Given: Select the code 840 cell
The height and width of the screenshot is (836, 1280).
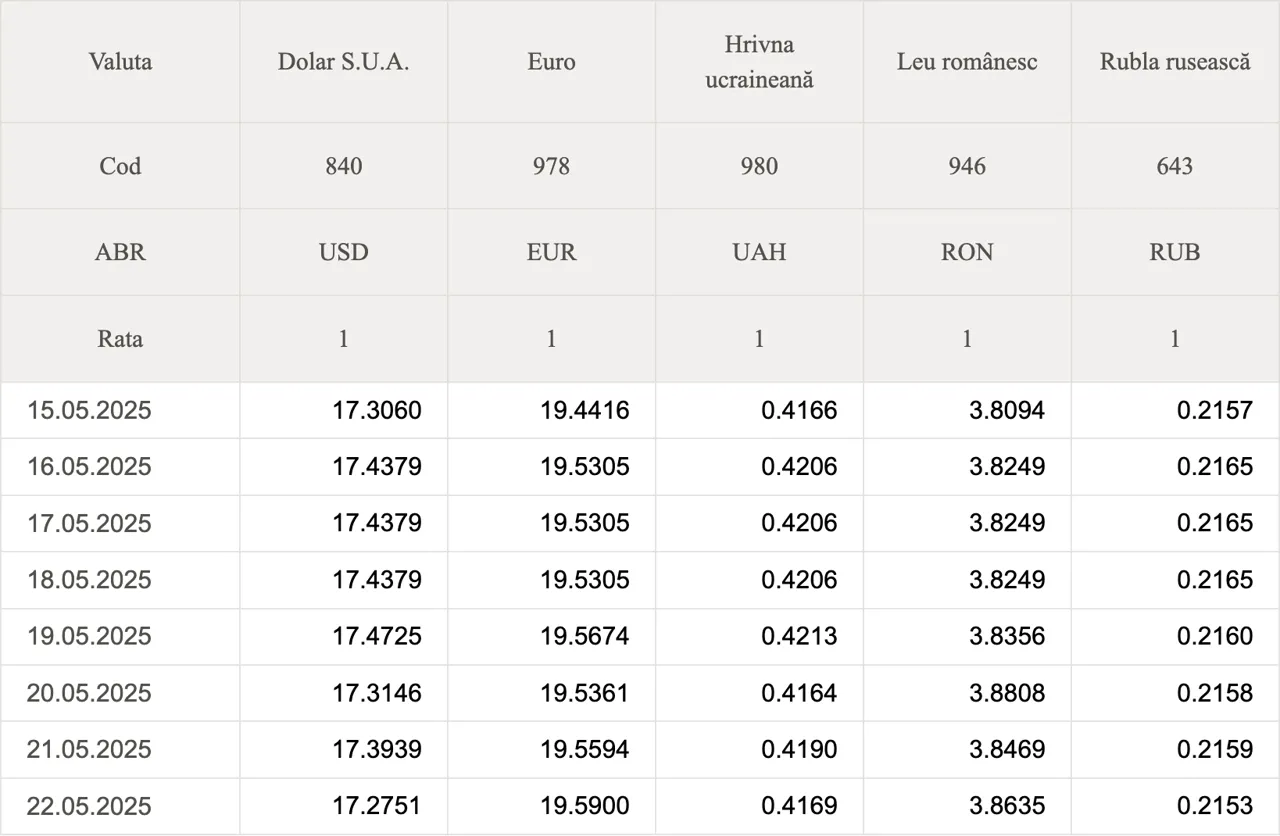Looking at the screenshot, I should [x=343, y=166].
